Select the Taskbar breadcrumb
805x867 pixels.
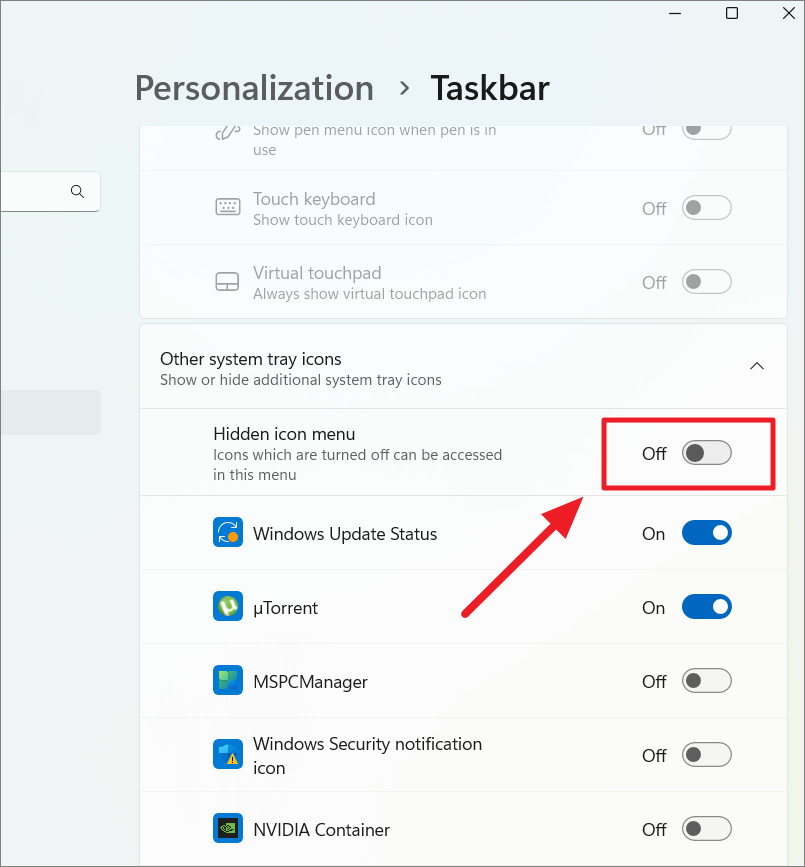pos(489,88)
